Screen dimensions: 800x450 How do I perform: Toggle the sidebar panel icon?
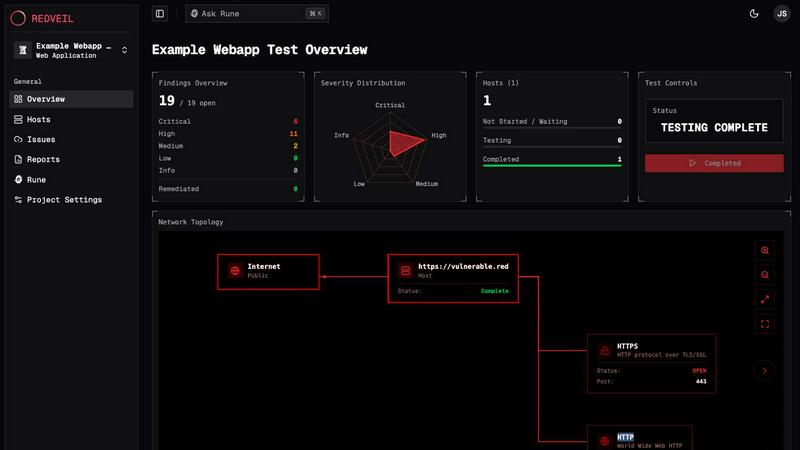click(x=160, y=14)
